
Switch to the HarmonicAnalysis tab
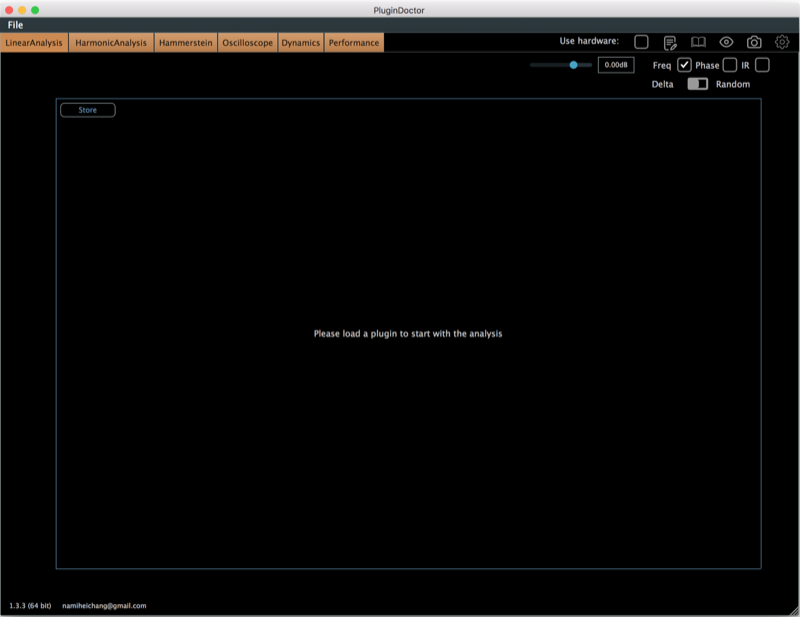(x=111, y=43)
